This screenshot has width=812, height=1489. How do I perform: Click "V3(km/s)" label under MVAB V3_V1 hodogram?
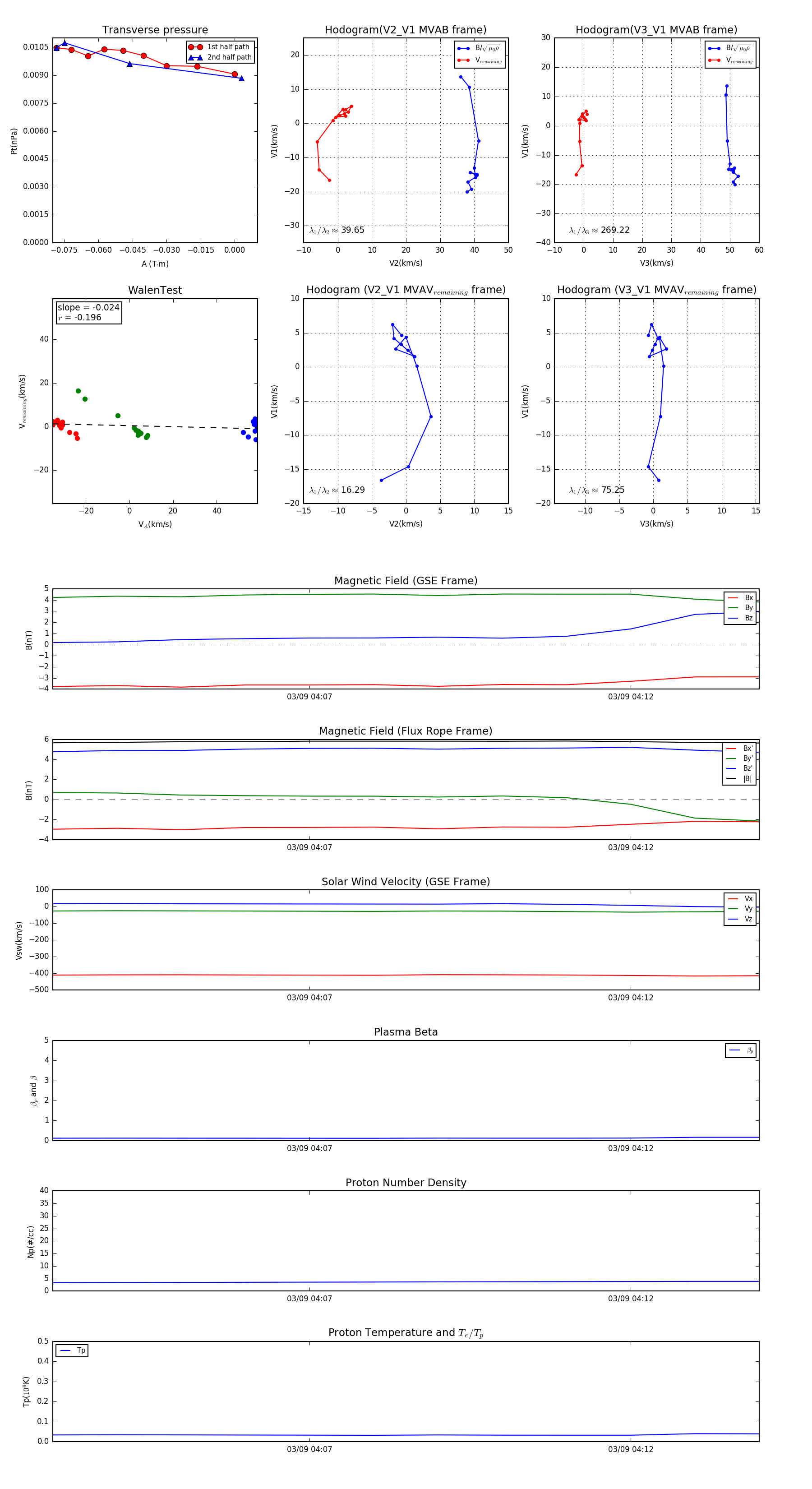click(656, 263)
